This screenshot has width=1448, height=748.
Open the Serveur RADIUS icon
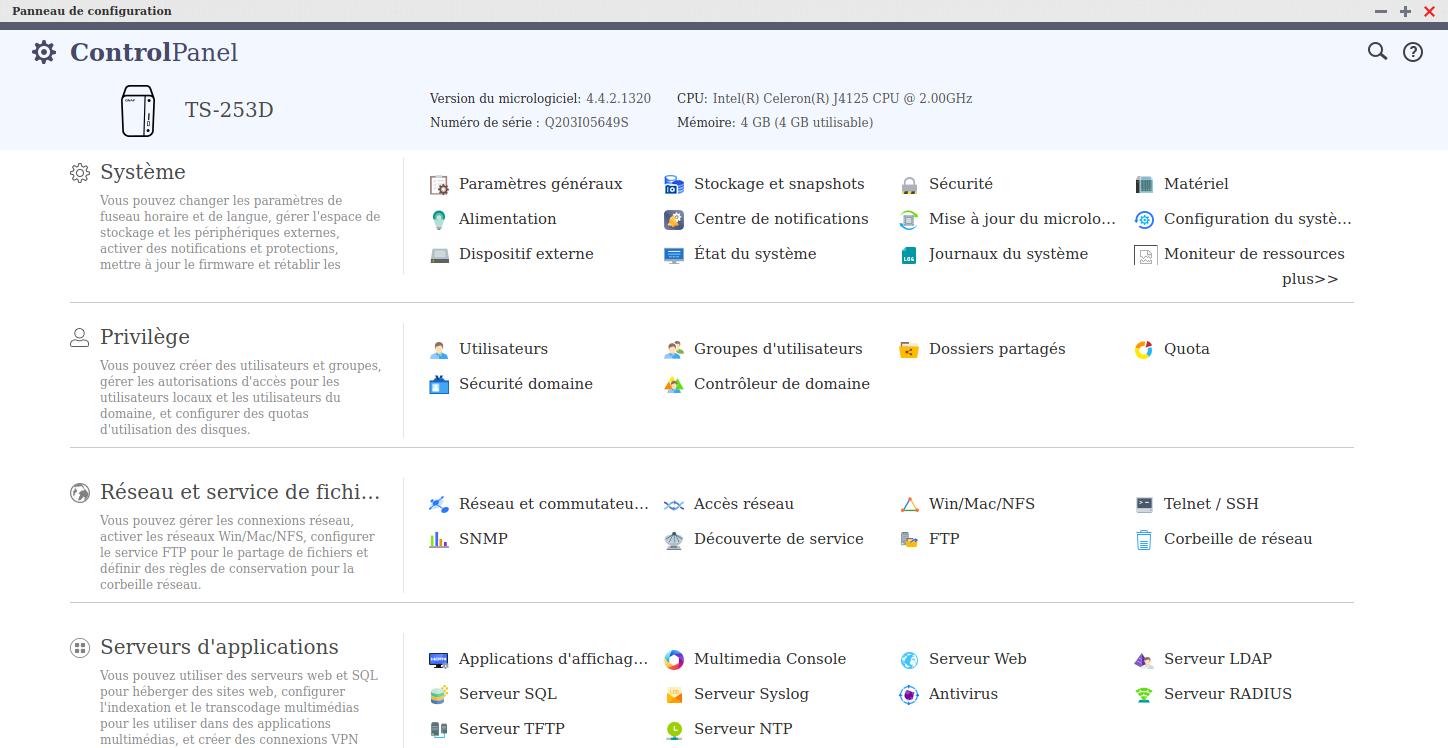pos(1144,695)
